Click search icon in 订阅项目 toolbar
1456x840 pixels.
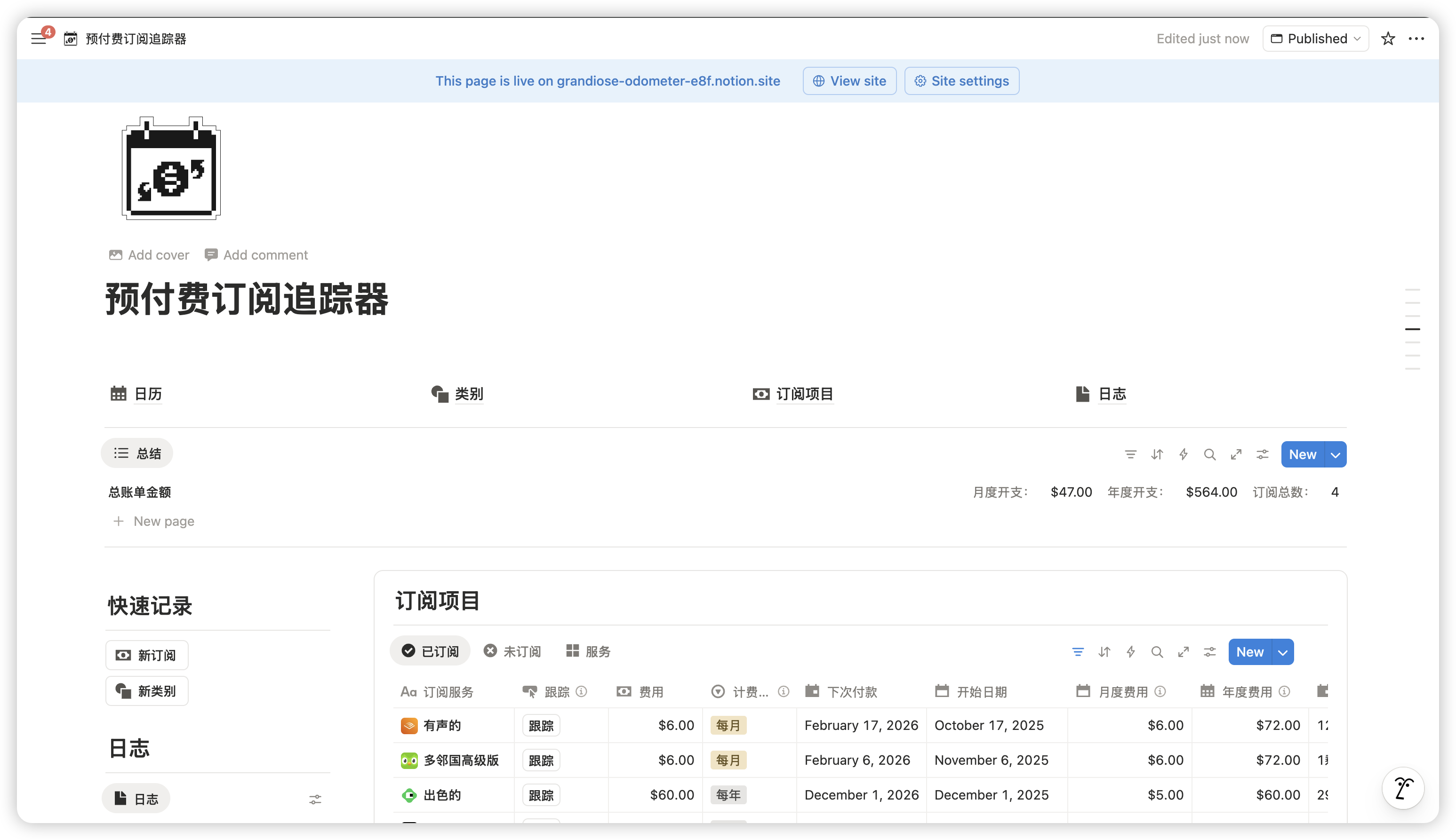coord(1157,652)
